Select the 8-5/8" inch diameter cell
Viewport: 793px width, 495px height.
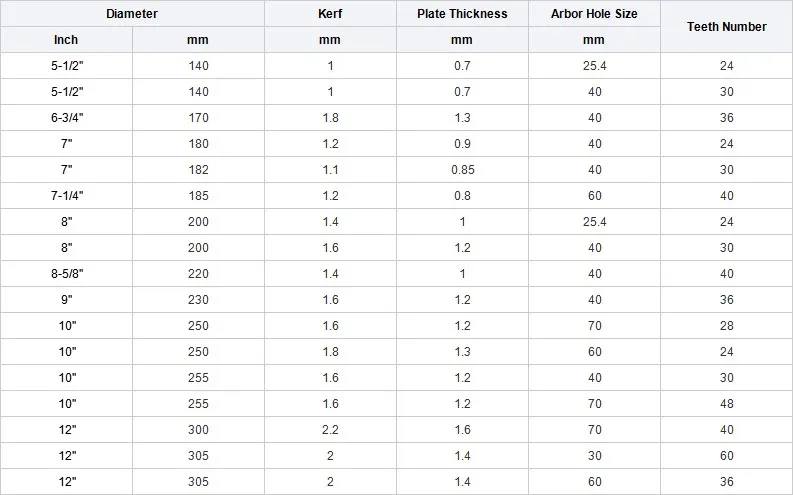click(x=66, y=274)
